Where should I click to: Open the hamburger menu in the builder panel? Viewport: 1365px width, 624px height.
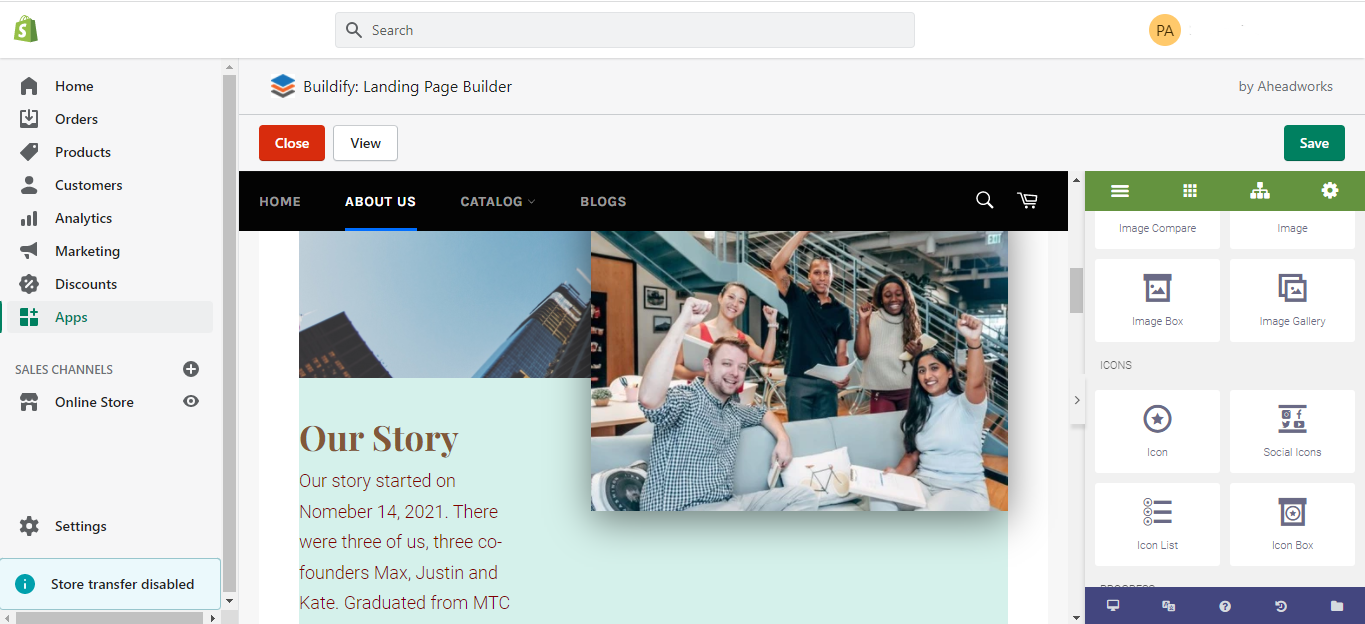tap(1120, 190)
